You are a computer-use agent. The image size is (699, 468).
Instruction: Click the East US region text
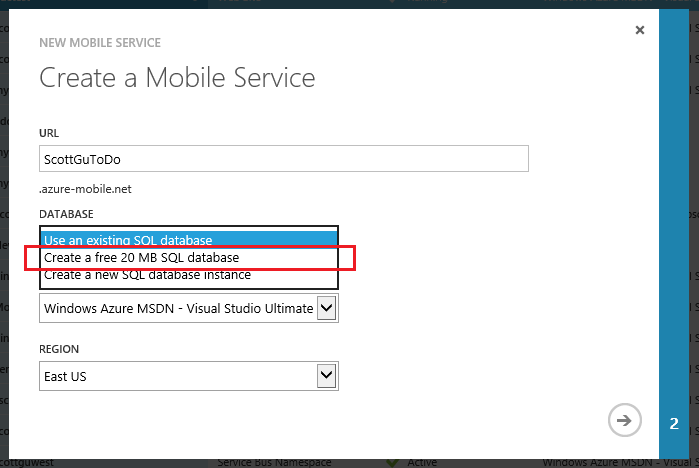pos(65,377)
